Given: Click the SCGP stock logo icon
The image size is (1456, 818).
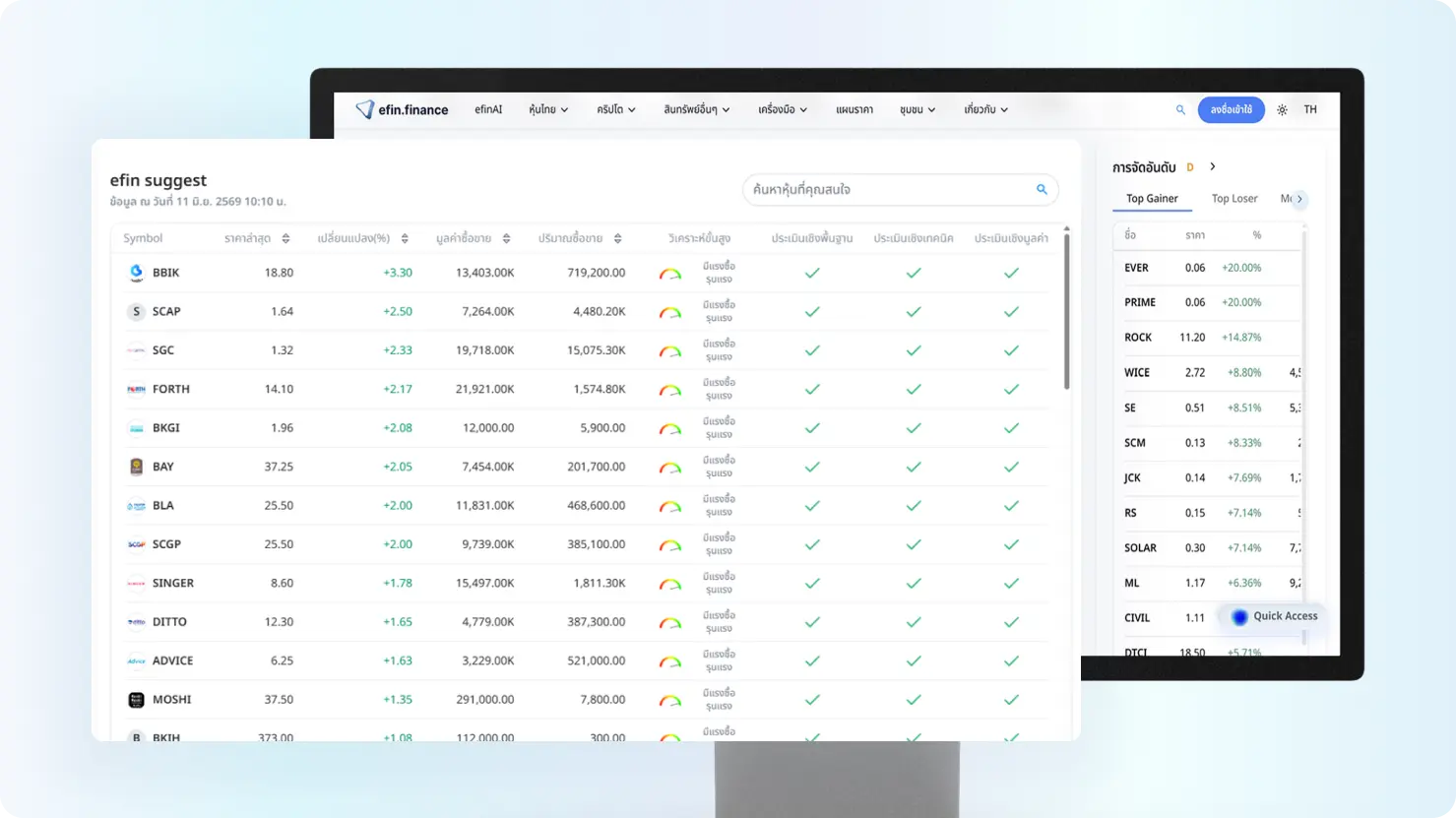Looking at the screenshot, I should click(136, 544).
